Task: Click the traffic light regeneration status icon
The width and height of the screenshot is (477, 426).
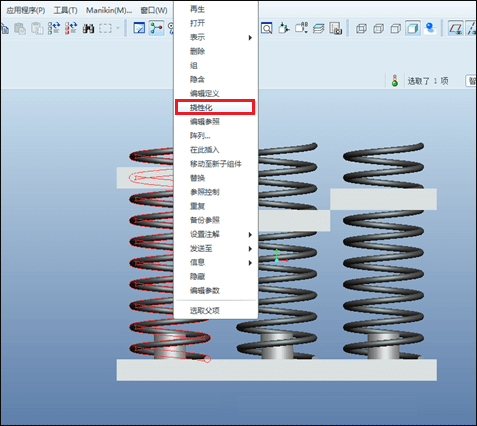Action: coord(395,81)
